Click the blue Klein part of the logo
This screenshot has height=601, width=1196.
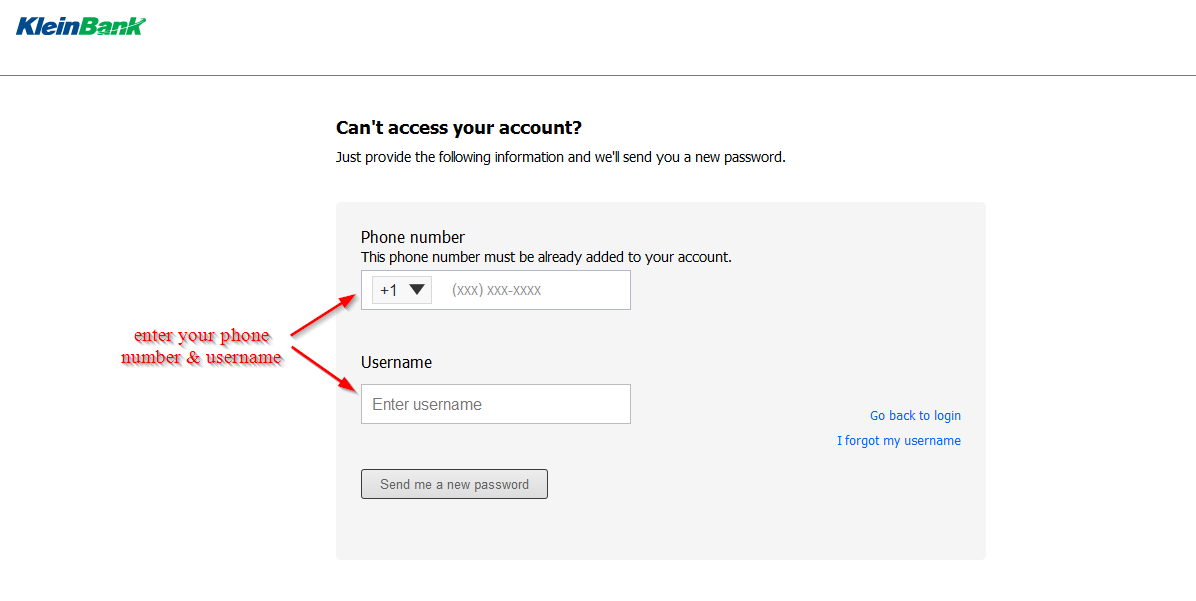coord(47,27)
